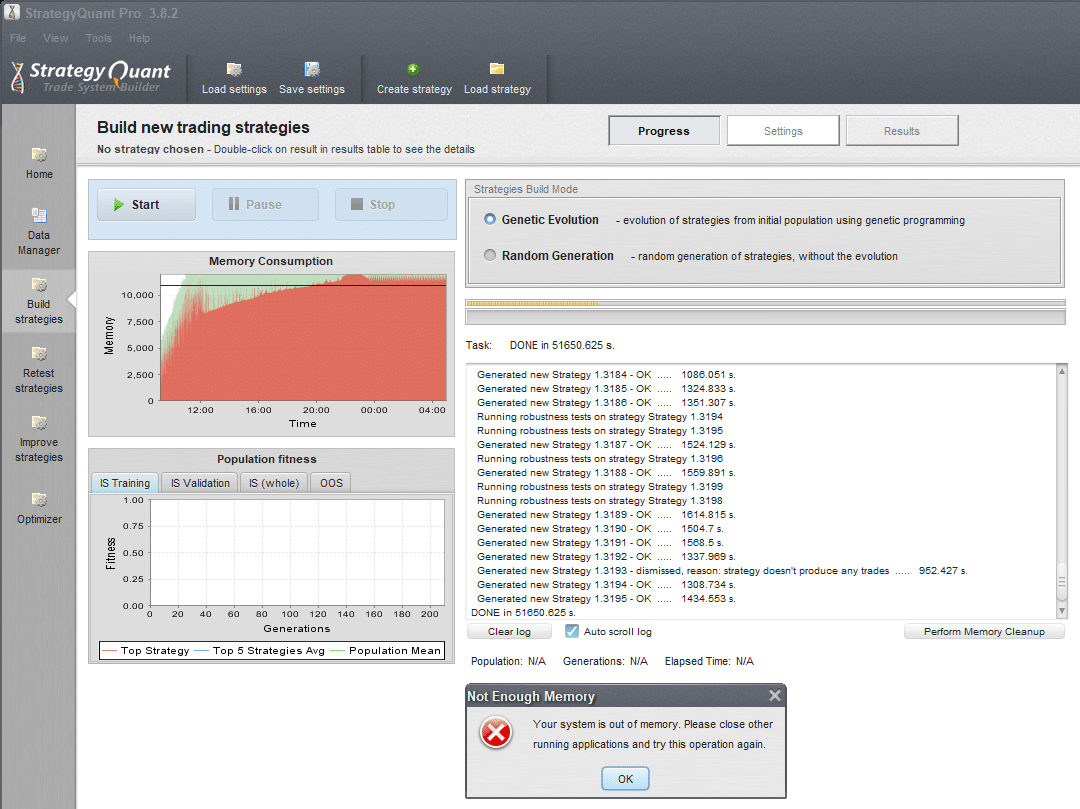Open Retest strategies in the sidebar
The width and height of the screenshot is (1080, 809).
(x=39, y=370)
